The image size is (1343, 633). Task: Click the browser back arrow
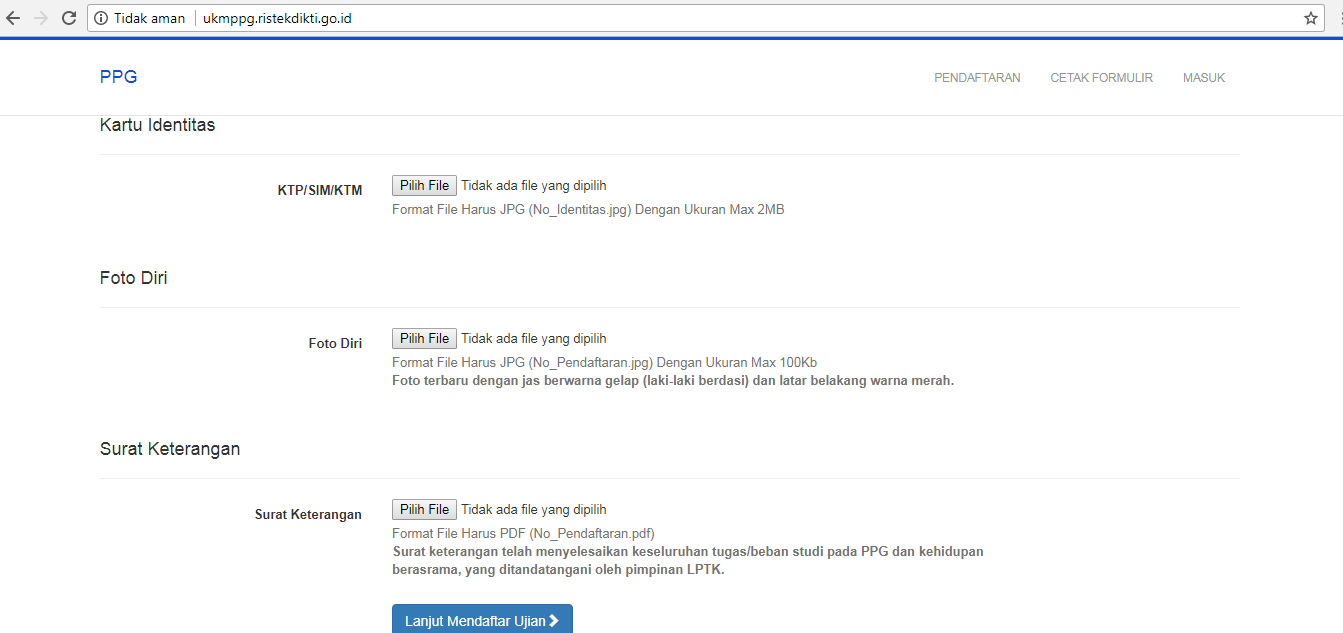(x=13, y=18)
